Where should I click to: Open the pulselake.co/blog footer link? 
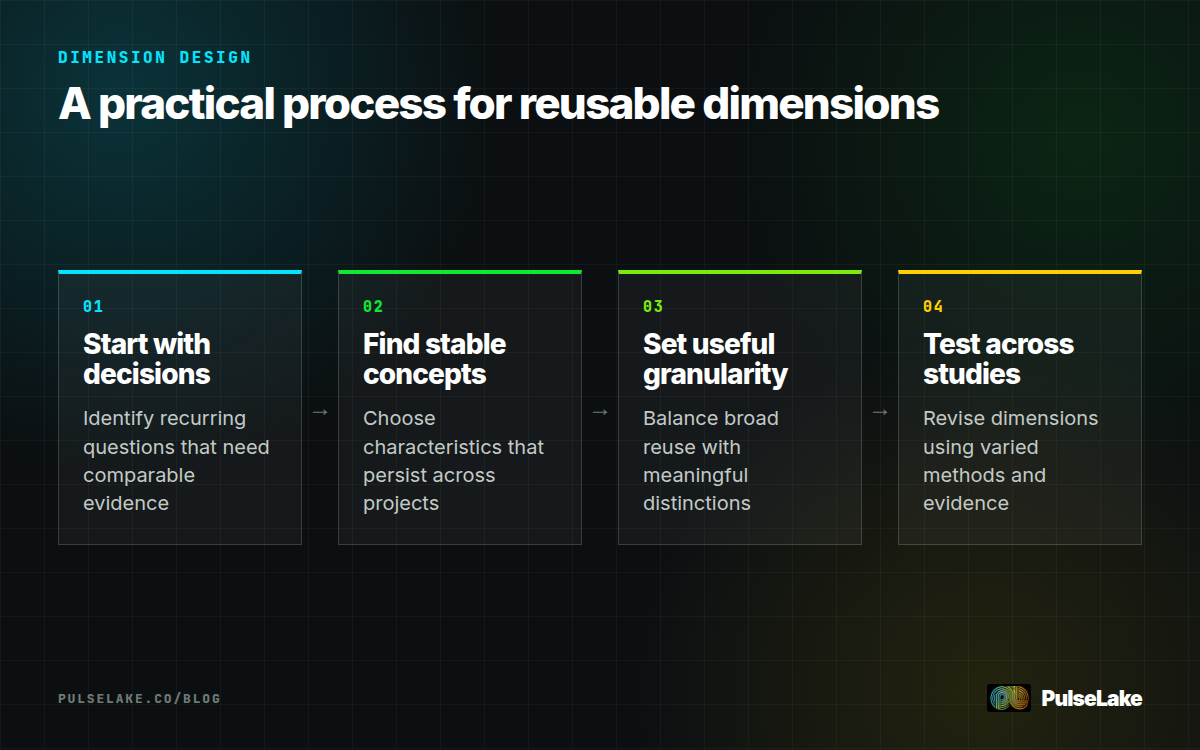tap(139, 698)
